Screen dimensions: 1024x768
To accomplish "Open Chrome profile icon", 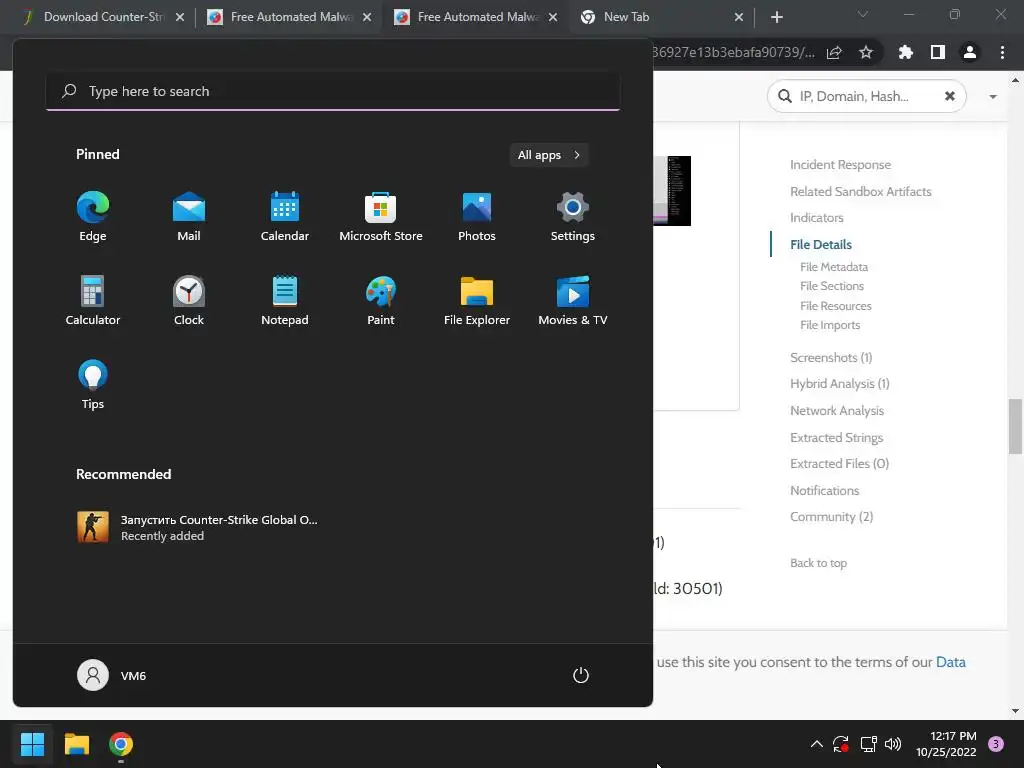I will pyautogui.click(x=970, y=52).
